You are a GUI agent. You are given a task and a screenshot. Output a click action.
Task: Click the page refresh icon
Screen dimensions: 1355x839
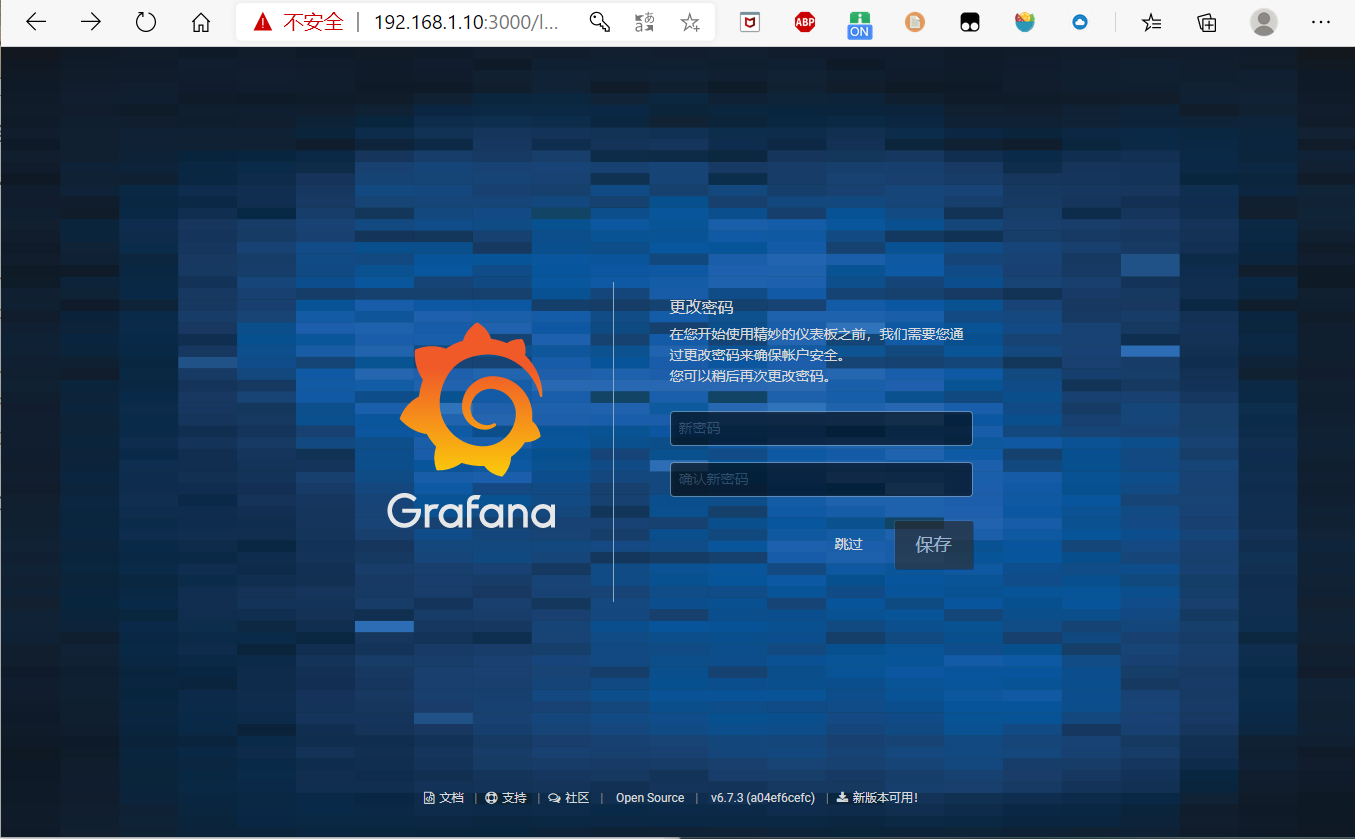click(x=146, y=21)
